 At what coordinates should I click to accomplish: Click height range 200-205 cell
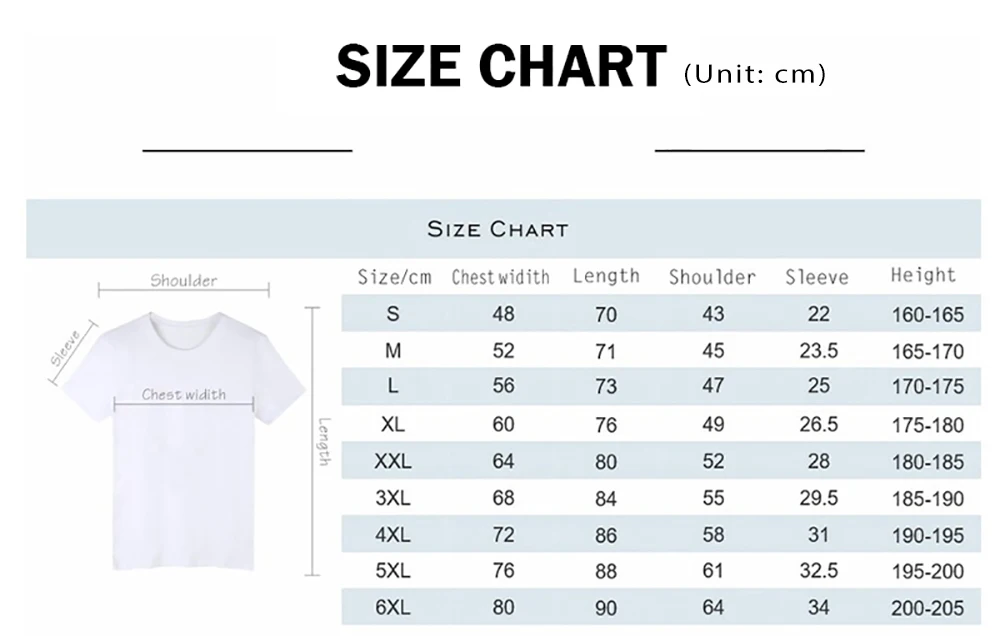click(x=927, y=608)
